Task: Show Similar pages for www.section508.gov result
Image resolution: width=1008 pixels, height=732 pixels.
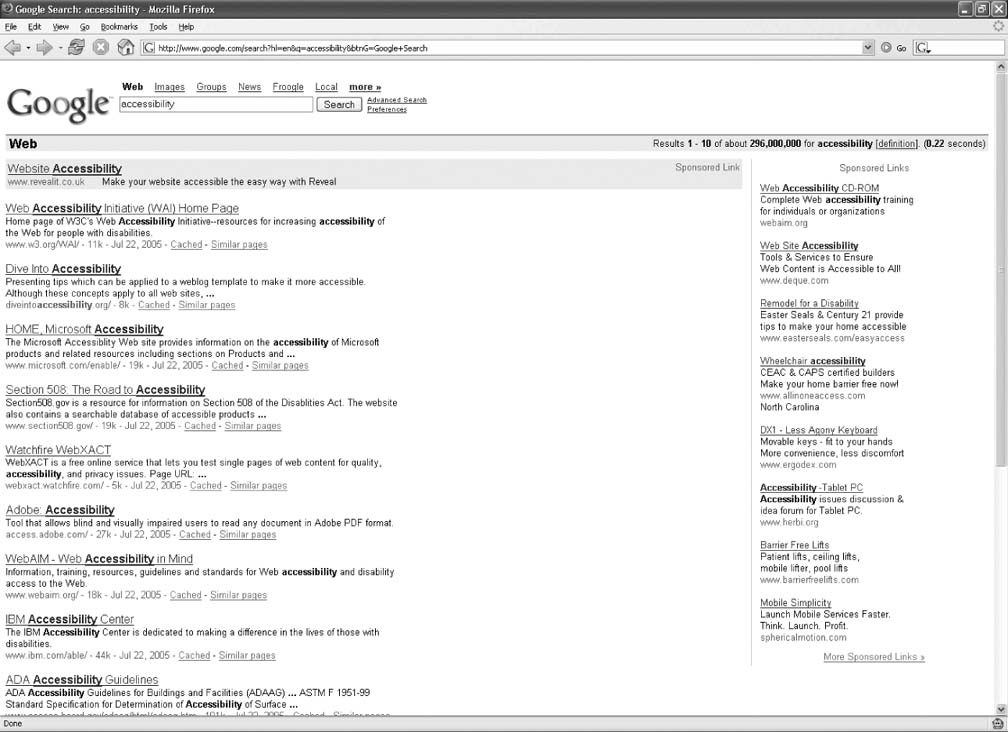Action: click(253, 426)
